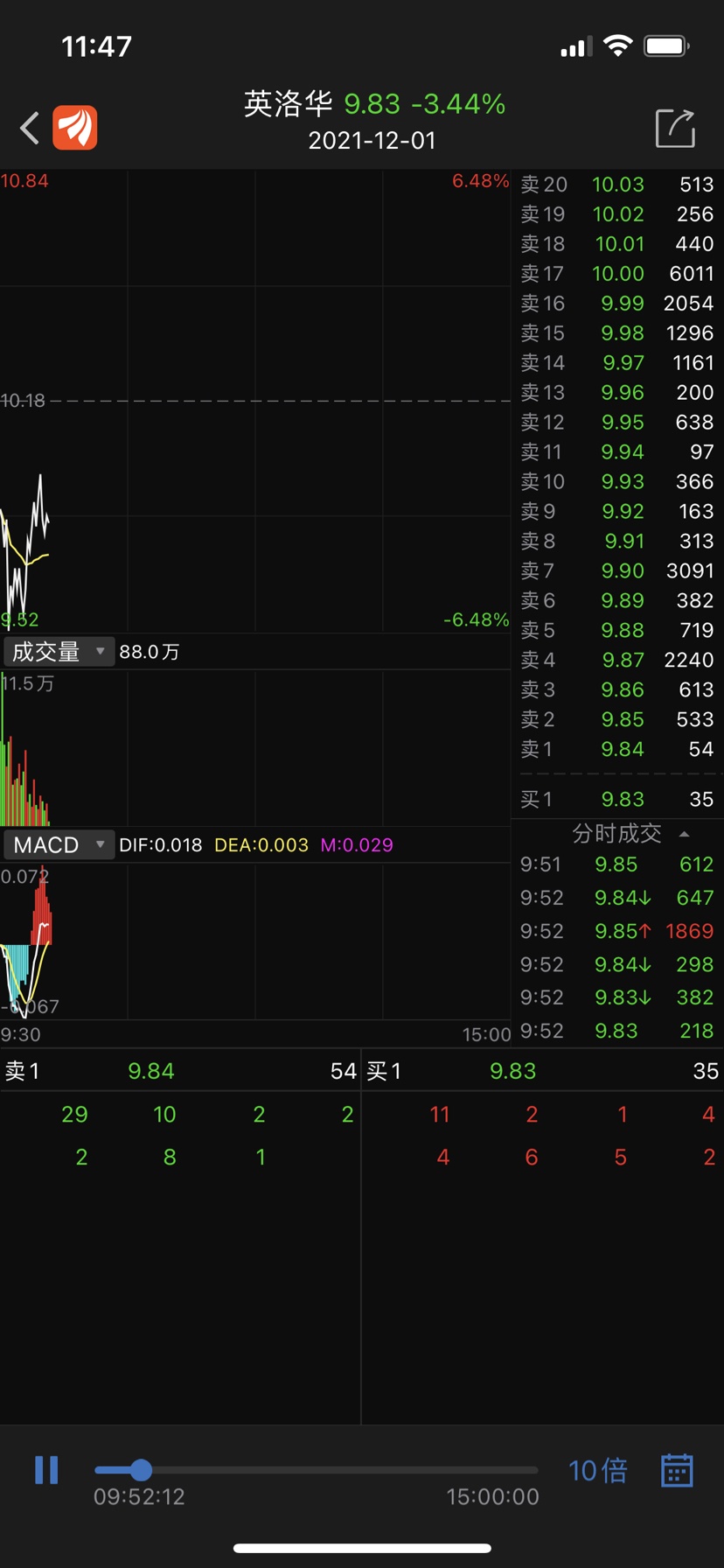
Task: Open the orange Eastmoney app logo
Action: 75,128
